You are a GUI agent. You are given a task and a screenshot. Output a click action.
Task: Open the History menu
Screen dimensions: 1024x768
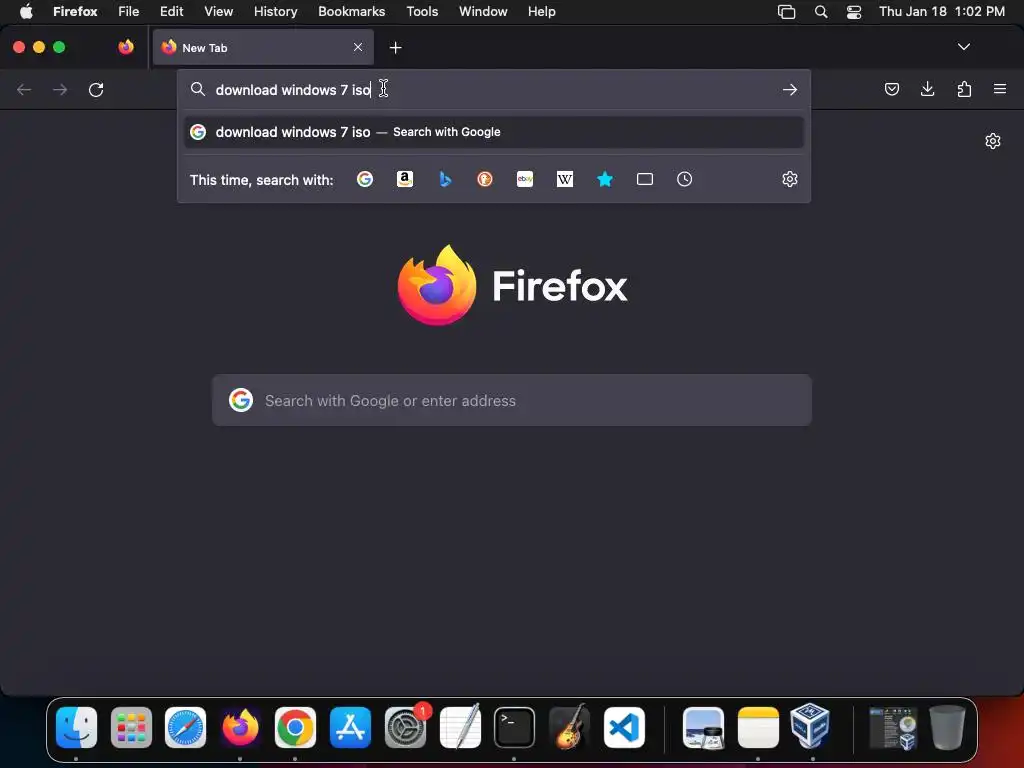276,11
